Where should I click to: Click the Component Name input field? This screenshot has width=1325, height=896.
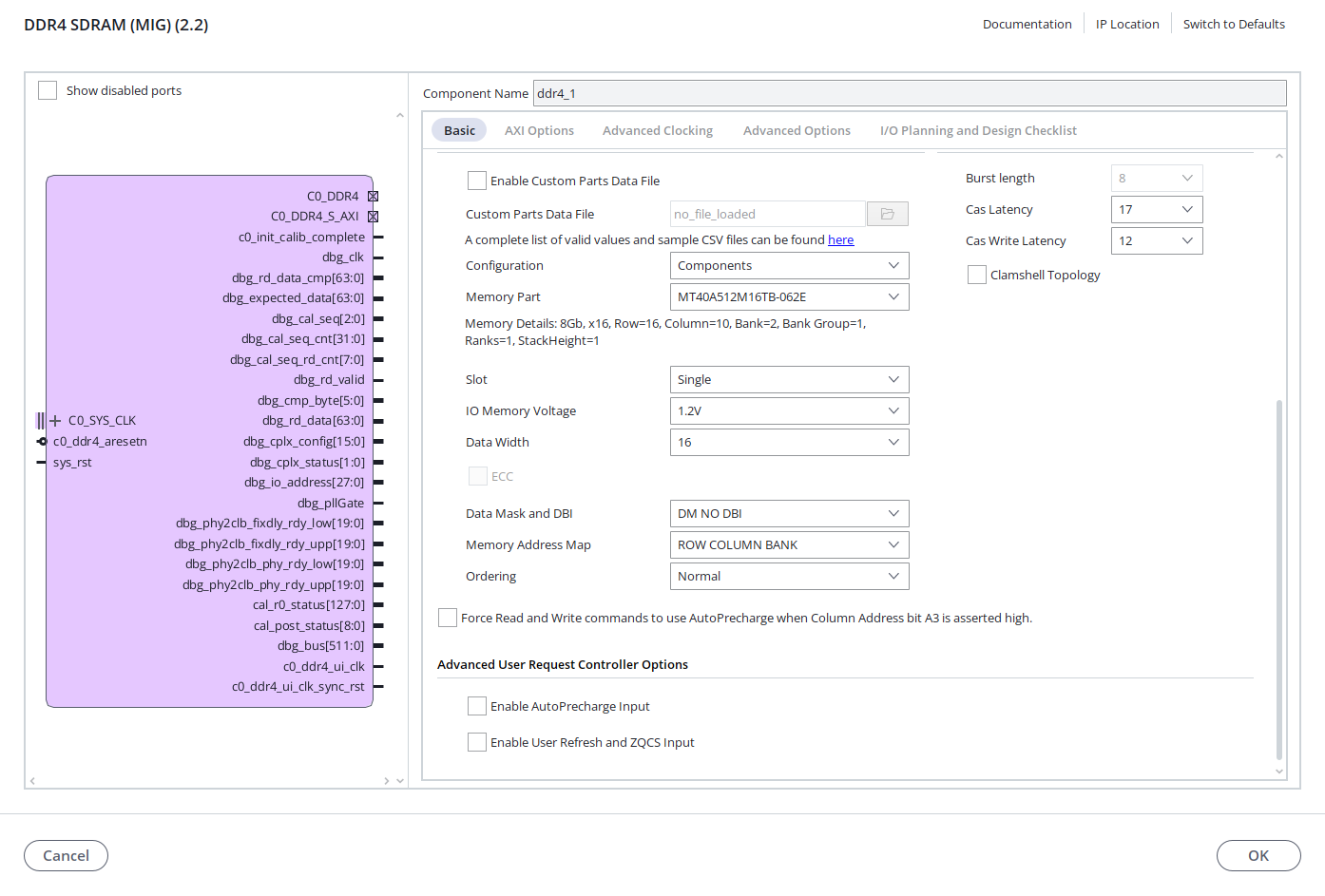click(x=910, y=93)
